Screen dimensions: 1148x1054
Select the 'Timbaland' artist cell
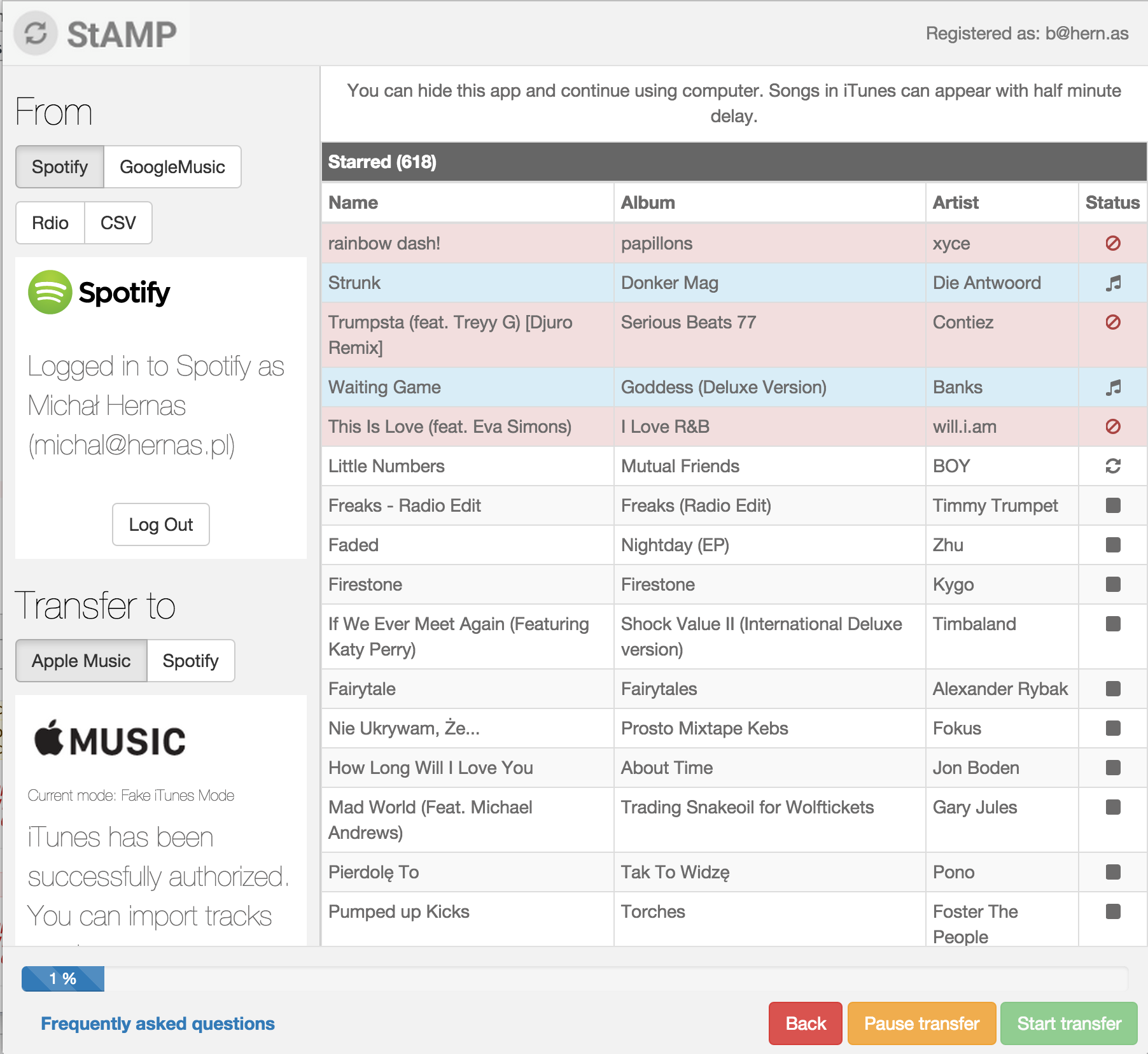(x=1002, y=636)
